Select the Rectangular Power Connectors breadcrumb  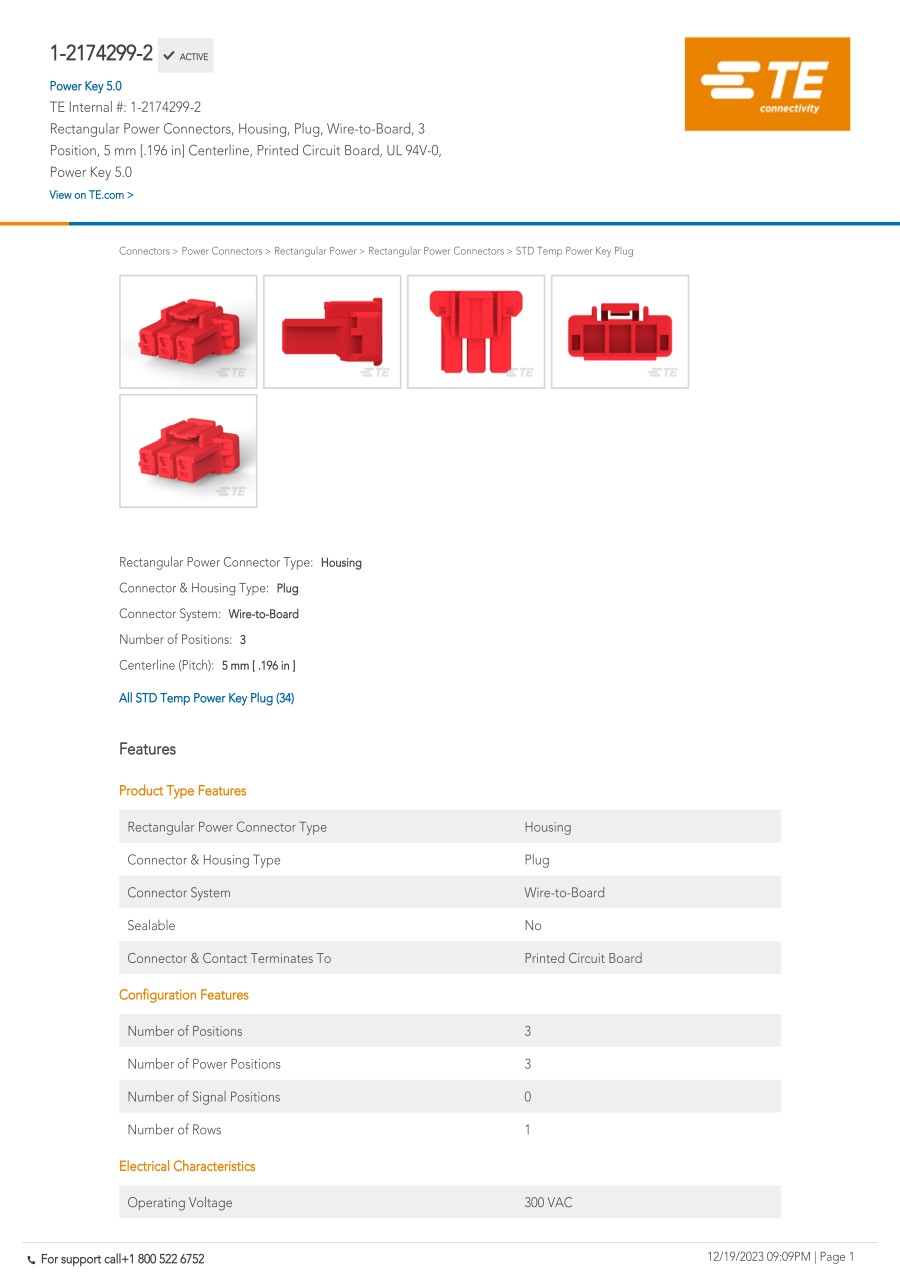[x=436, y=251]
